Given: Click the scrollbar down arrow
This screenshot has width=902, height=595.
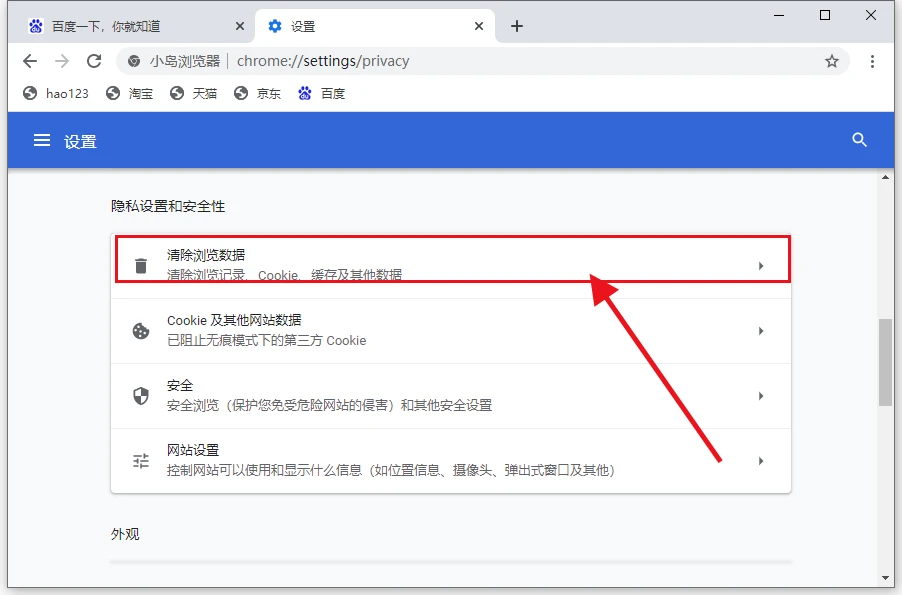Looking at the screenshot, I should (x=885, y=578).
